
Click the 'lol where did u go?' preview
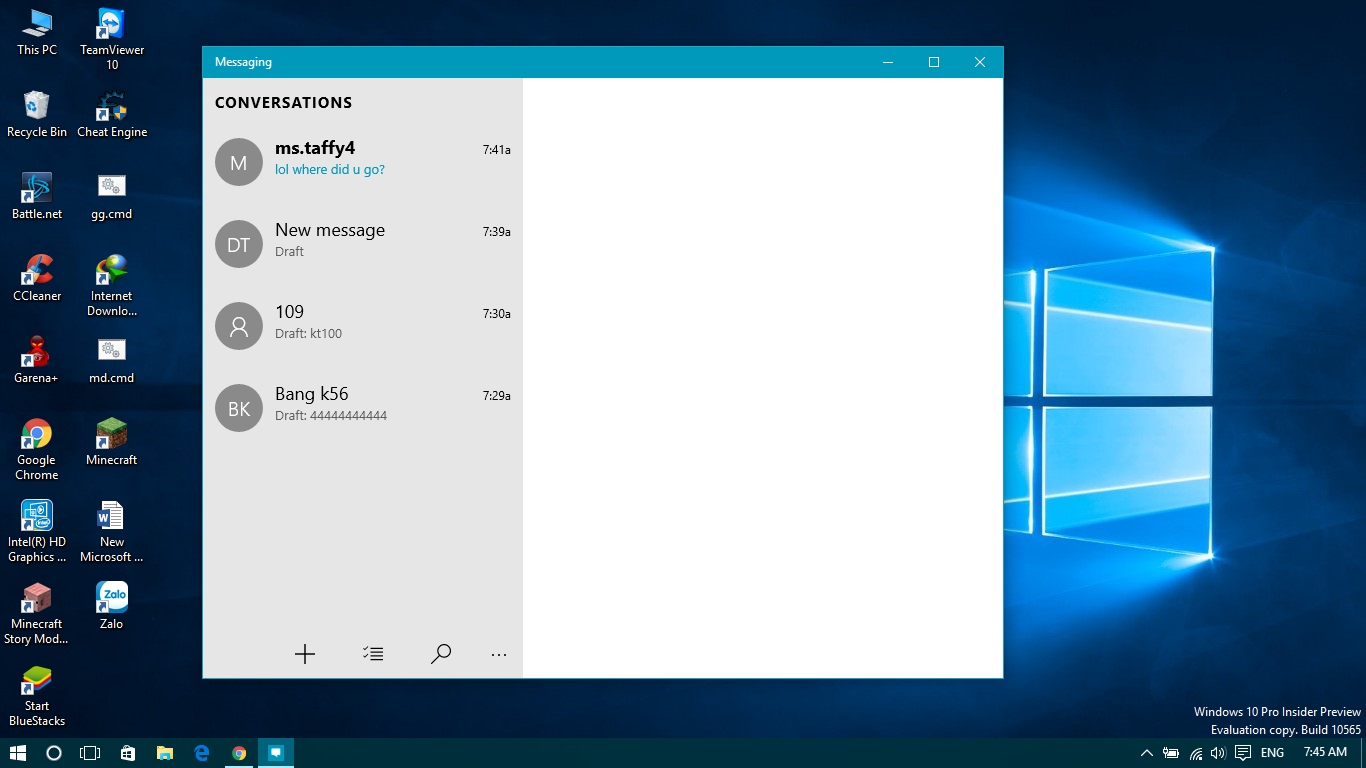[330, 170]
